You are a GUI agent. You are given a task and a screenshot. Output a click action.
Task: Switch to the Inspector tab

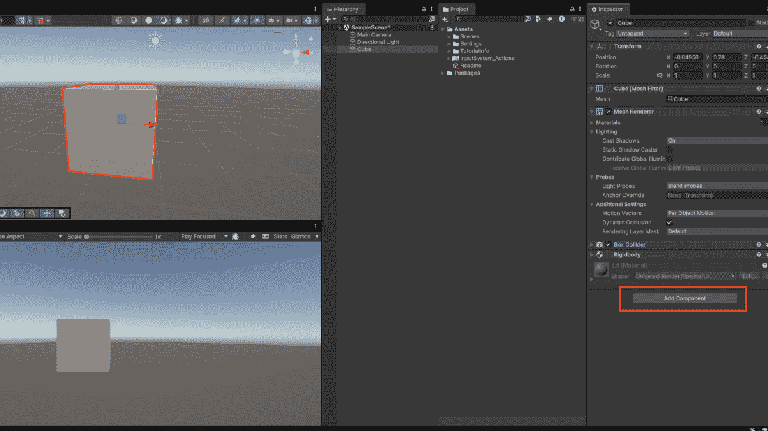[607, 9]
